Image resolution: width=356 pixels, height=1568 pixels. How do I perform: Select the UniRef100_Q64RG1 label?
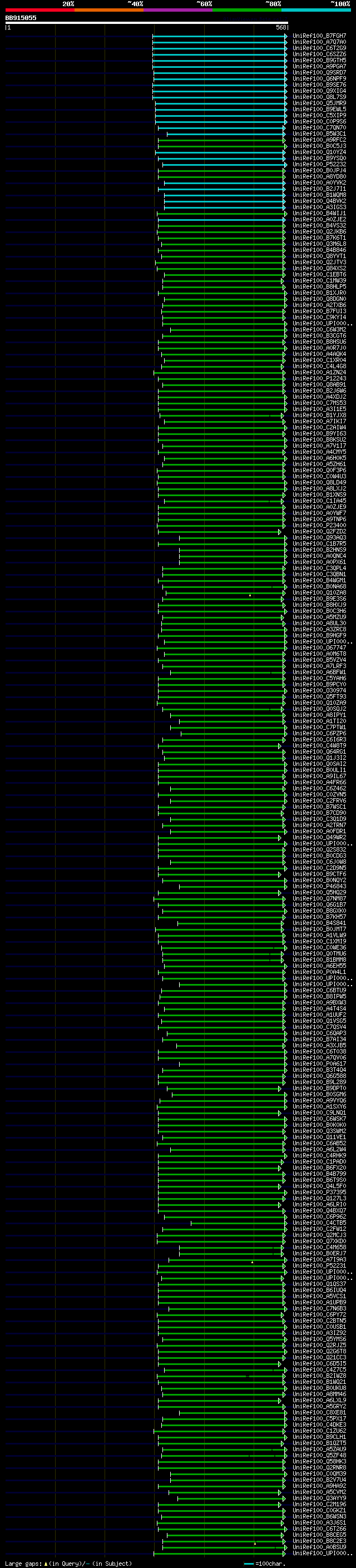(319, 752)
